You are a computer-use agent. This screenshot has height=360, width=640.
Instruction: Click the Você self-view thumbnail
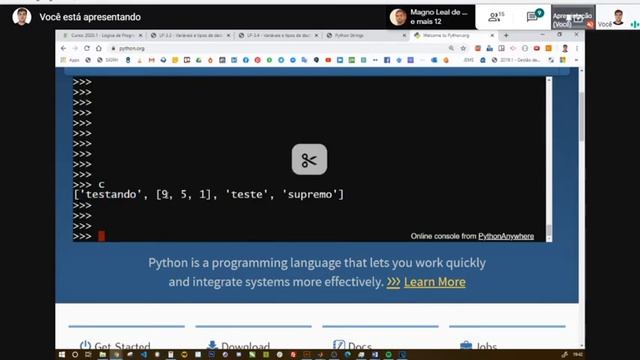point(618,18)
